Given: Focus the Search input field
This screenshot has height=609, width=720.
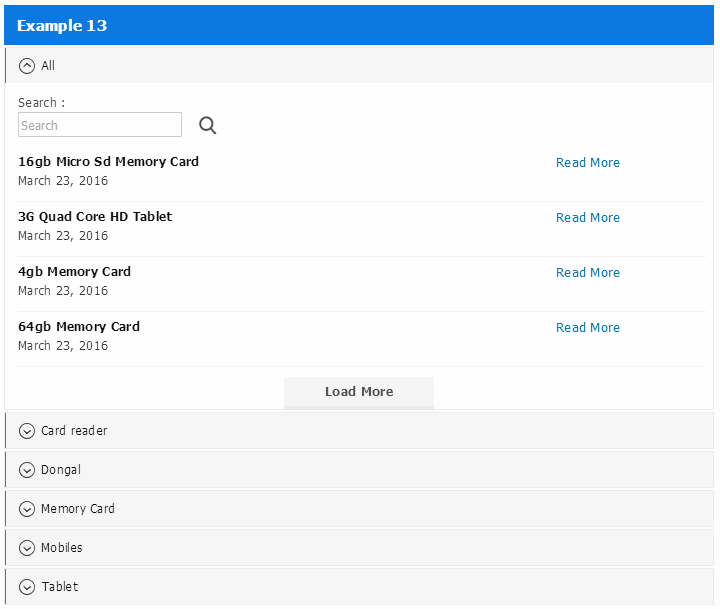Looking at the screenshot, I should click(100, 124).
